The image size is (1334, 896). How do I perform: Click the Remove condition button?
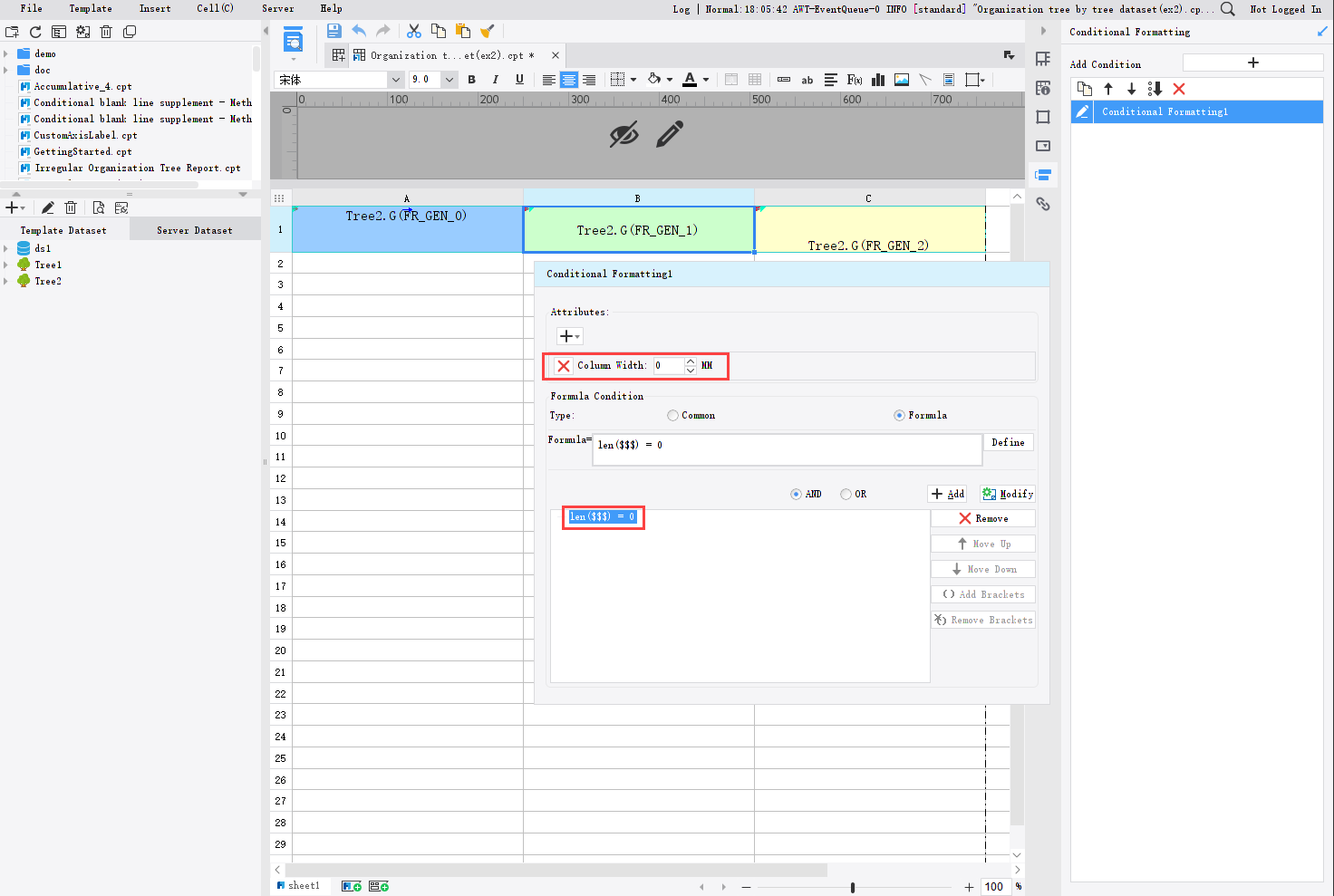(x=982, y=517)
